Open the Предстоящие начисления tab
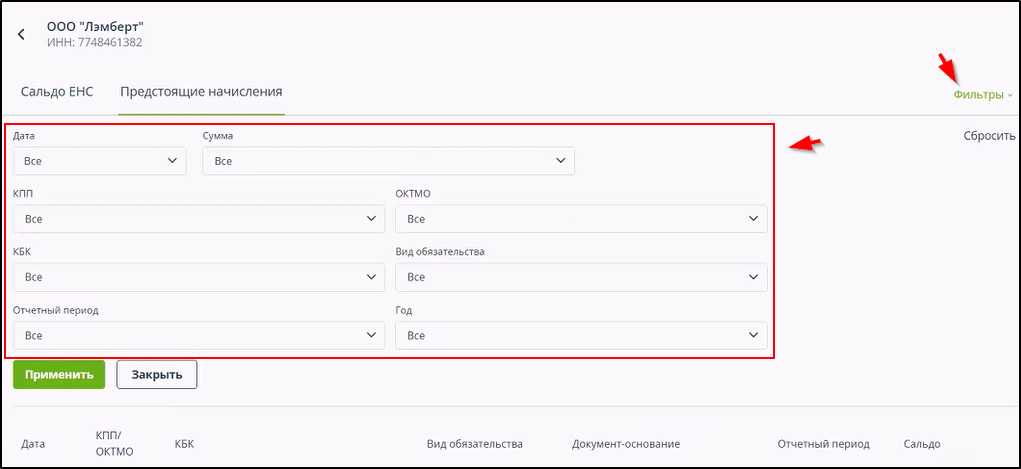The height and width of the screenshot is (469, 1021). [x=201, y=91]
